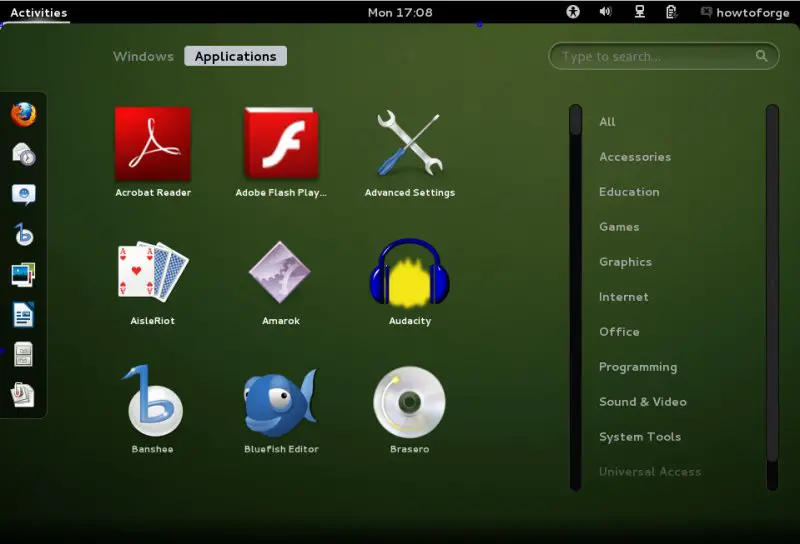Click the category list scrollbar
This screenshot has height=544, width=800.
pyautogui.click(x=772, y=297)
